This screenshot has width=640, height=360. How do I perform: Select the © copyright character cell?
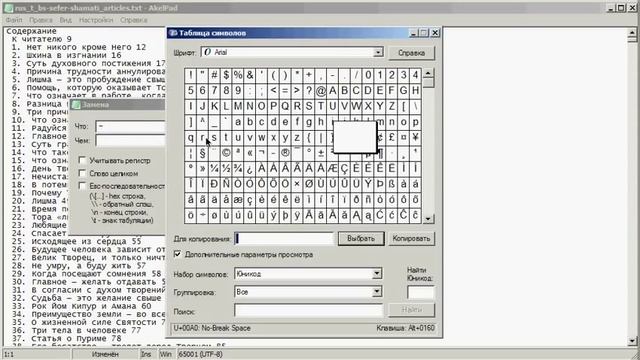click(226, 153)
